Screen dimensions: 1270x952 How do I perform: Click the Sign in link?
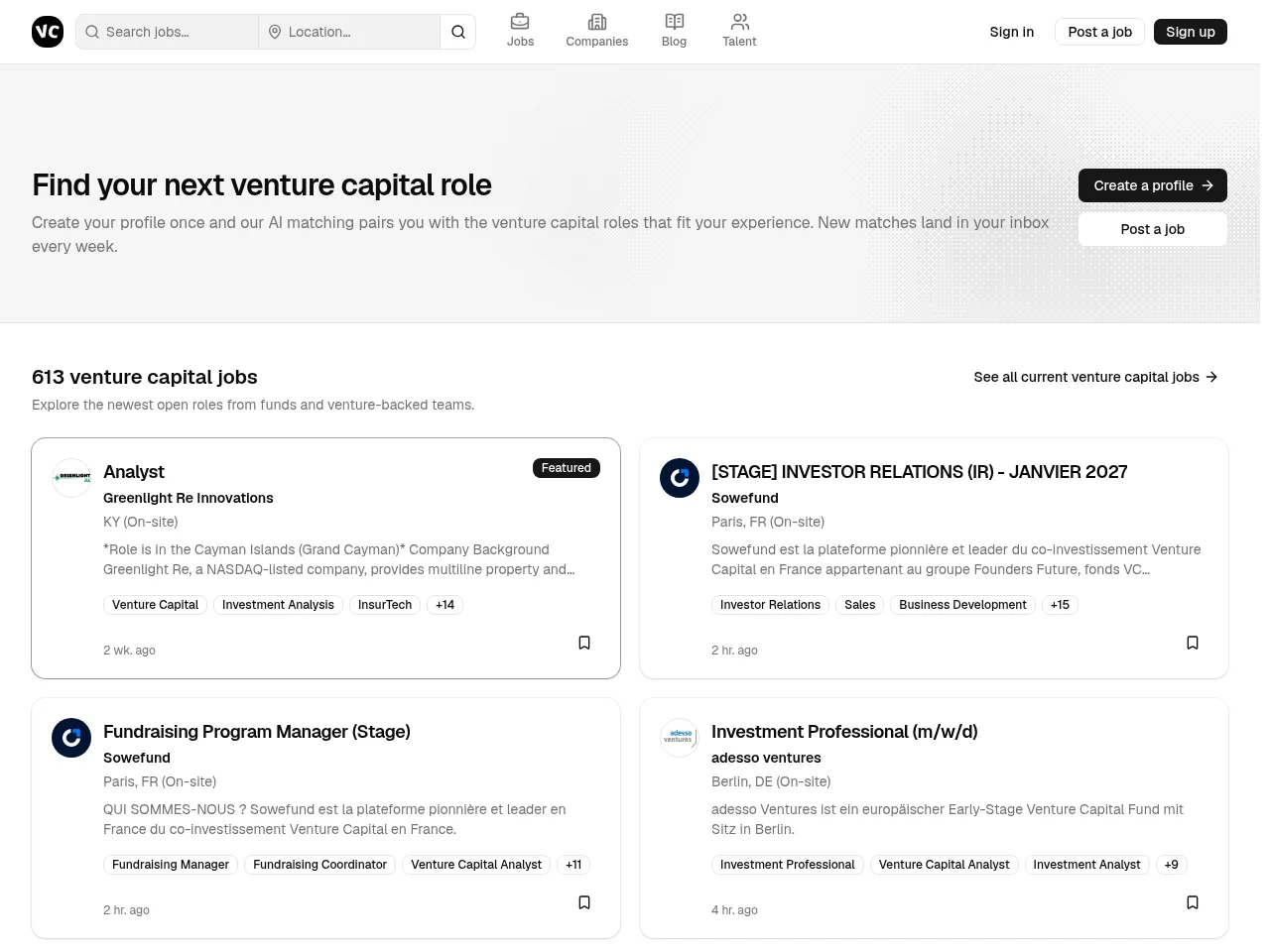click(1011, 32)
